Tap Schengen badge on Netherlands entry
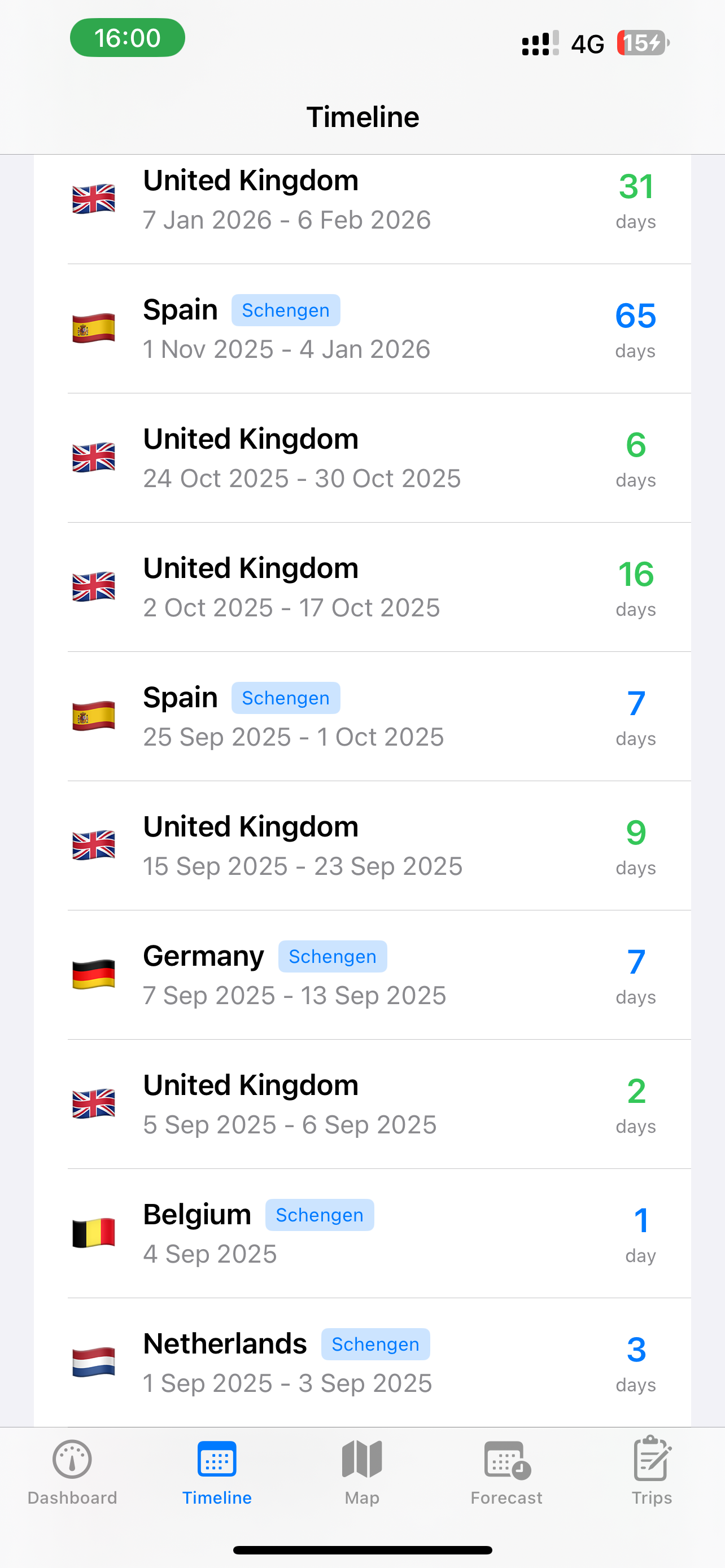The height and width of the screenshot is (1568, 725). (375, 1344)
